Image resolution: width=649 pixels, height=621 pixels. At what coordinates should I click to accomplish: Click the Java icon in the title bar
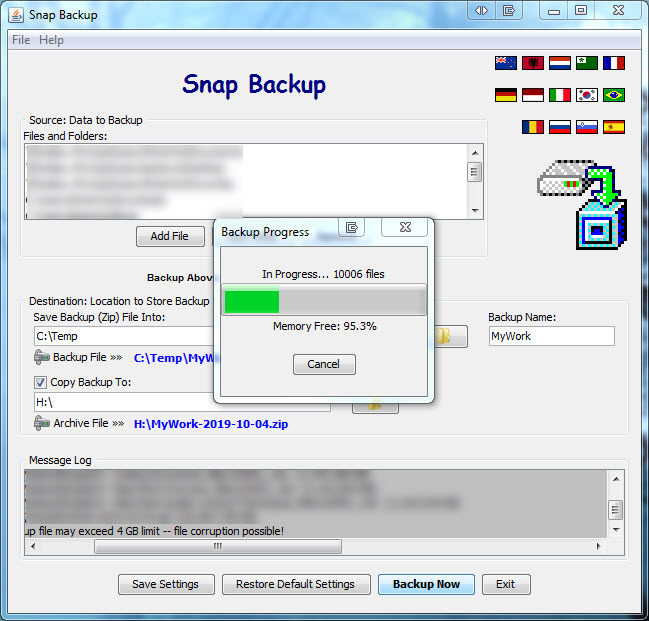pyautogui.click(x=16, y=15)
